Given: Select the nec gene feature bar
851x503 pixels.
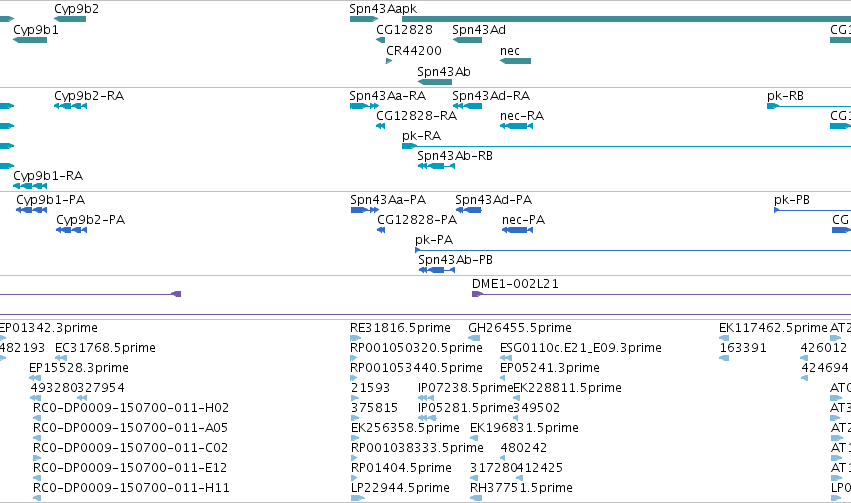Looking at the screenshot, I should (515, 61).
